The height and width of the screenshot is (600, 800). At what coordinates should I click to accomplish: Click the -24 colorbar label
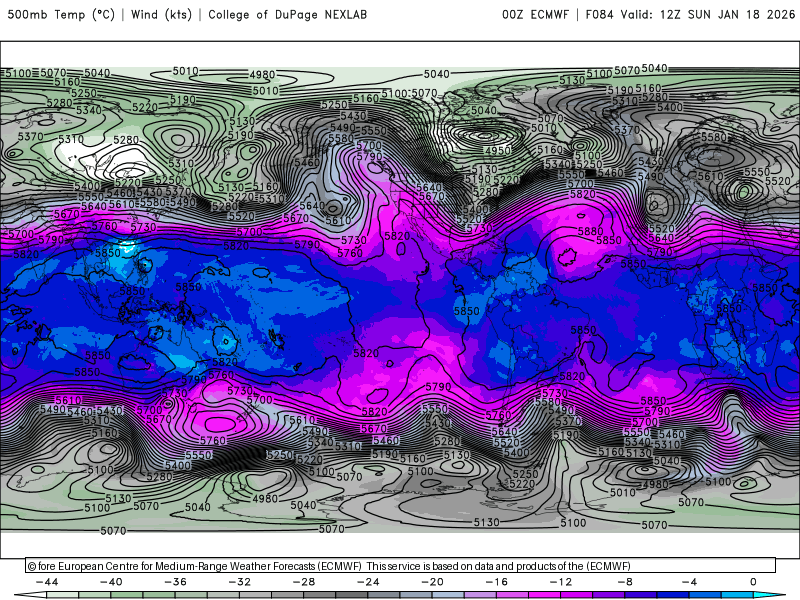point(368,582)
